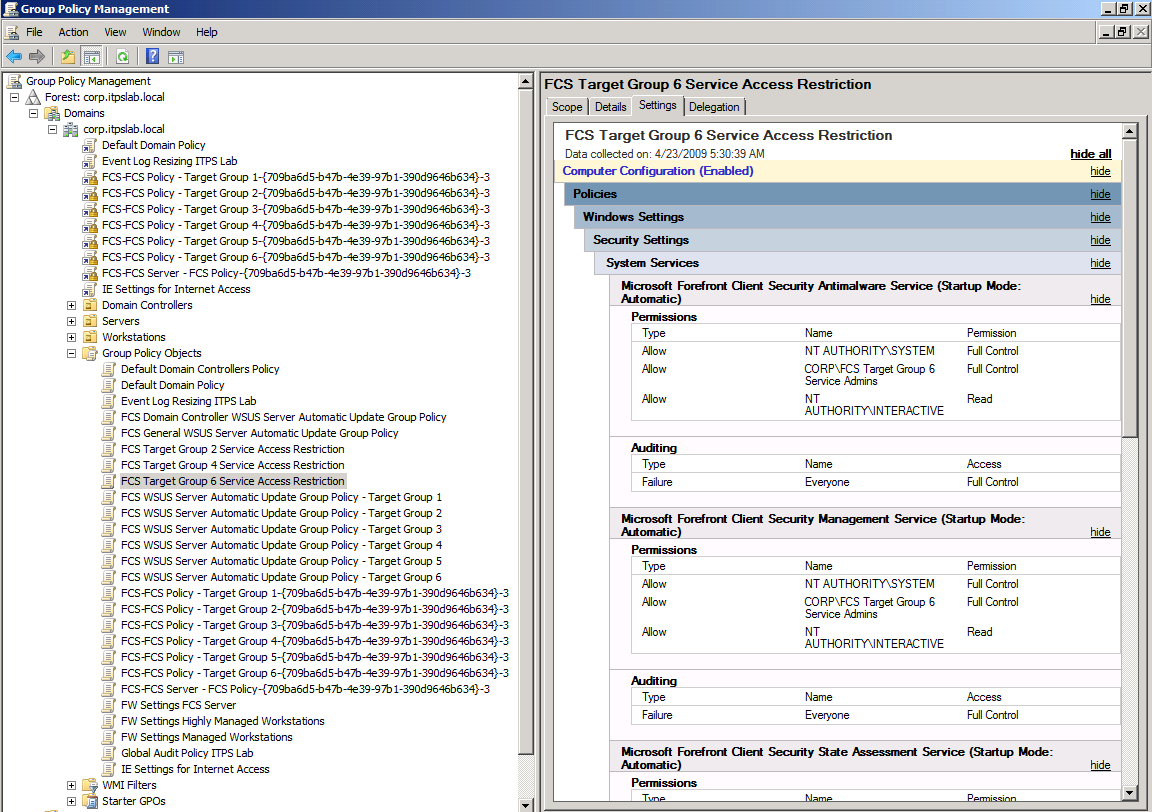Click the Back arrow toolbar icon
Viewport: 1152px width, 812px height.
point(14,57)
